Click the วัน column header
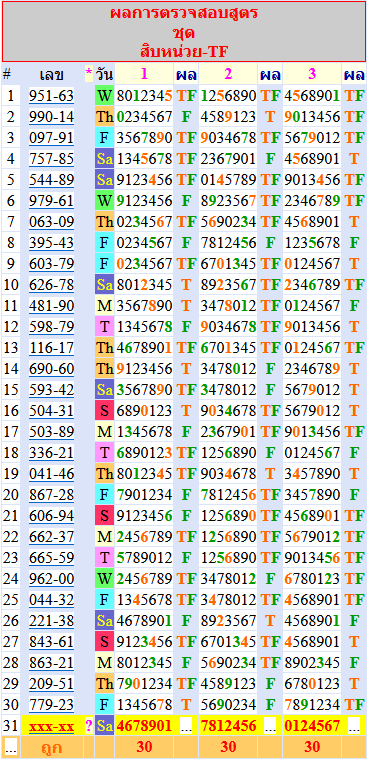Screen dimensions: 368x761 pyautogui.click(x=104, y=75)
